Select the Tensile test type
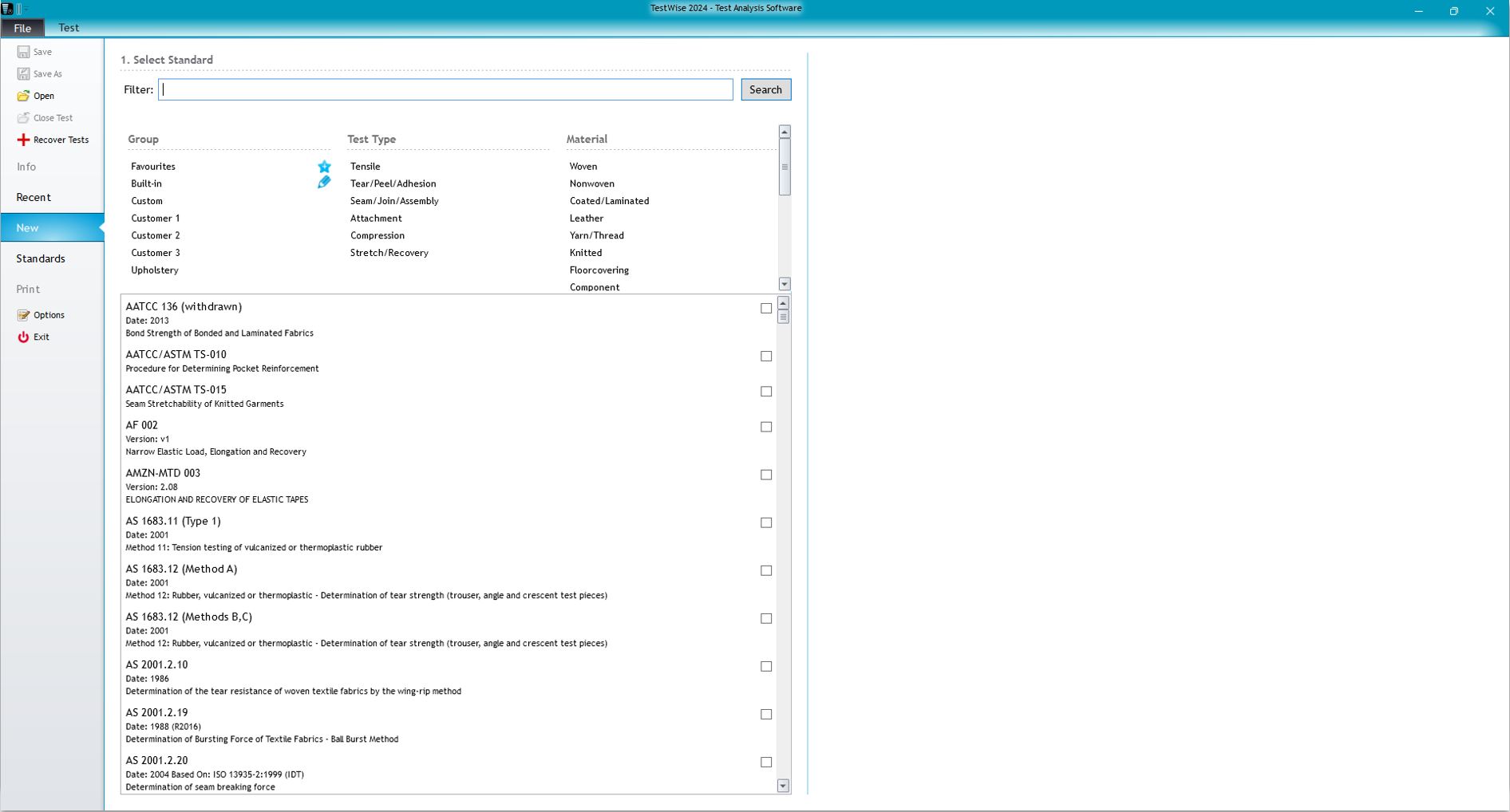 click(x=365, y=167)
